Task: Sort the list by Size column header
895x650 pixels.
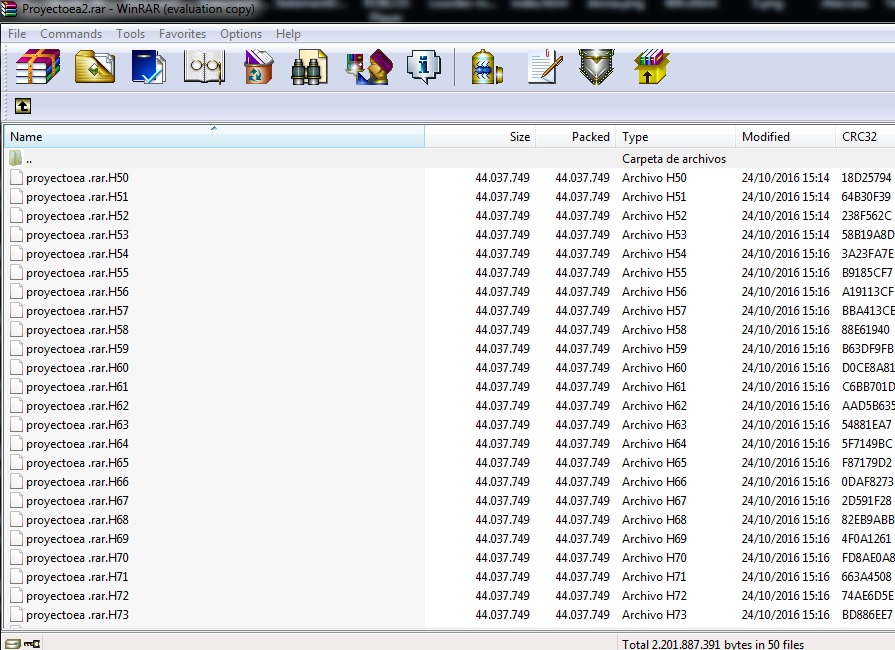Action: [x=519, y=137]
